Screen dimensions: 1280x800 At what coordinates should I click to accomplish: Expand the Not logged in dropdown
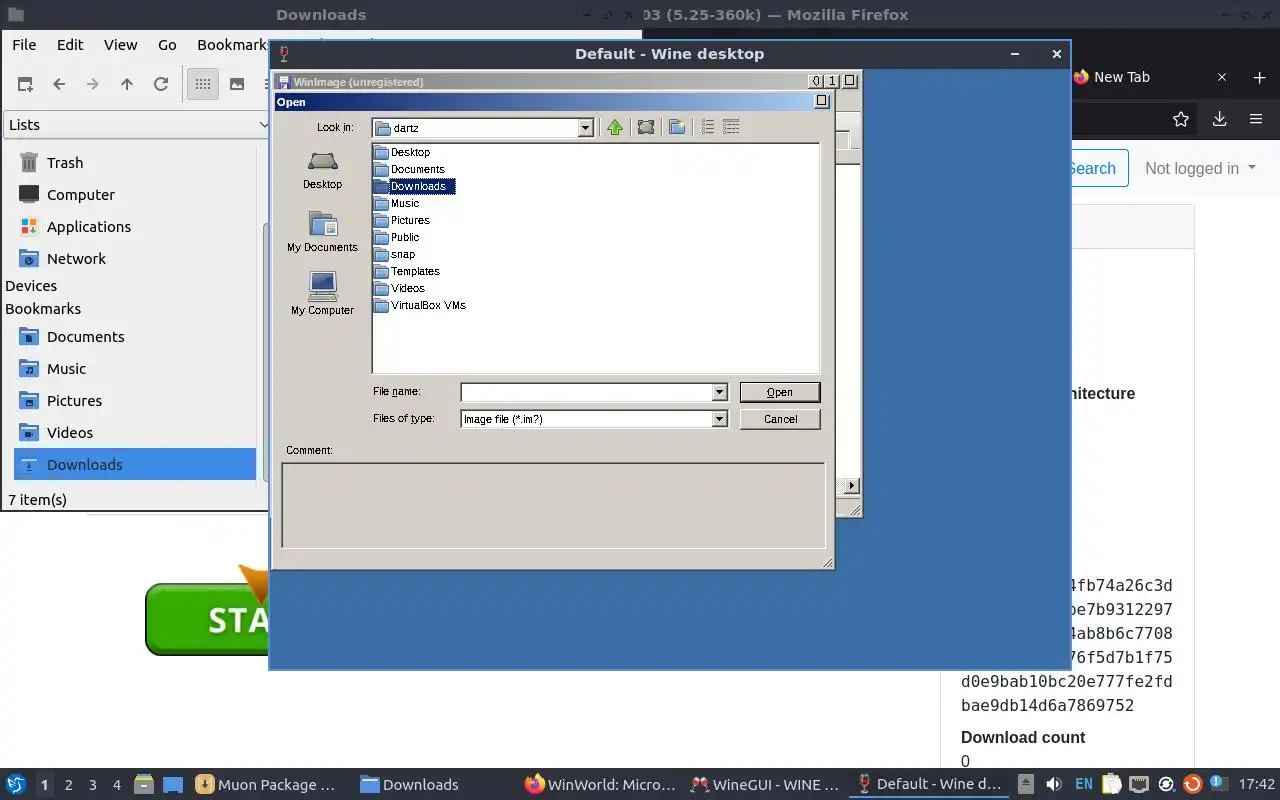[x=1200, y=168]
